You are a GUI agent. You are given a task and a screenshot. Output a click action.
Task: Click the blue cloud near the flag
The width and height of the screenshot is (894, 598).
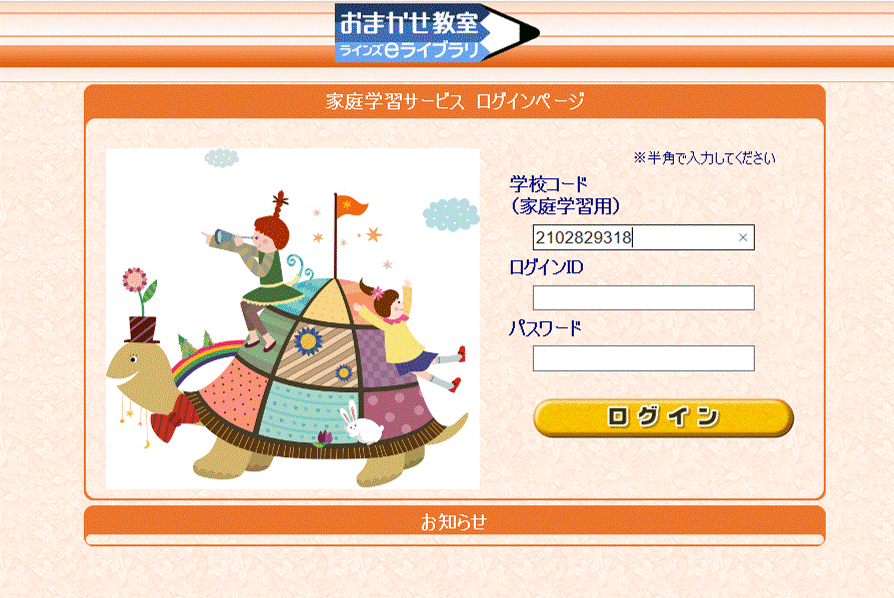point(451,214)
